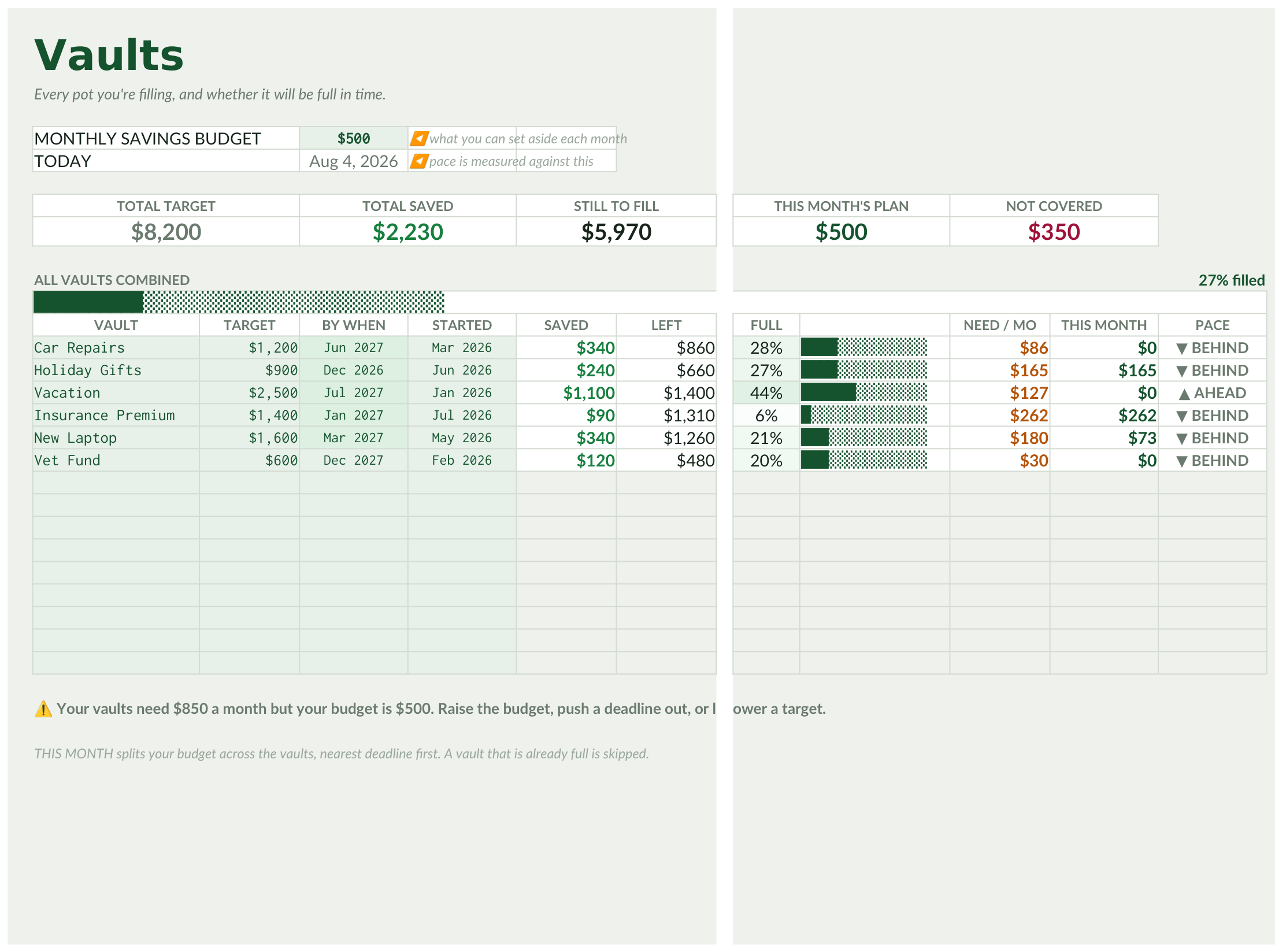Screen dimensions: 1275x952
Task: Click the Not Covered $350 figure
Action: click(x=1054, y=232)
